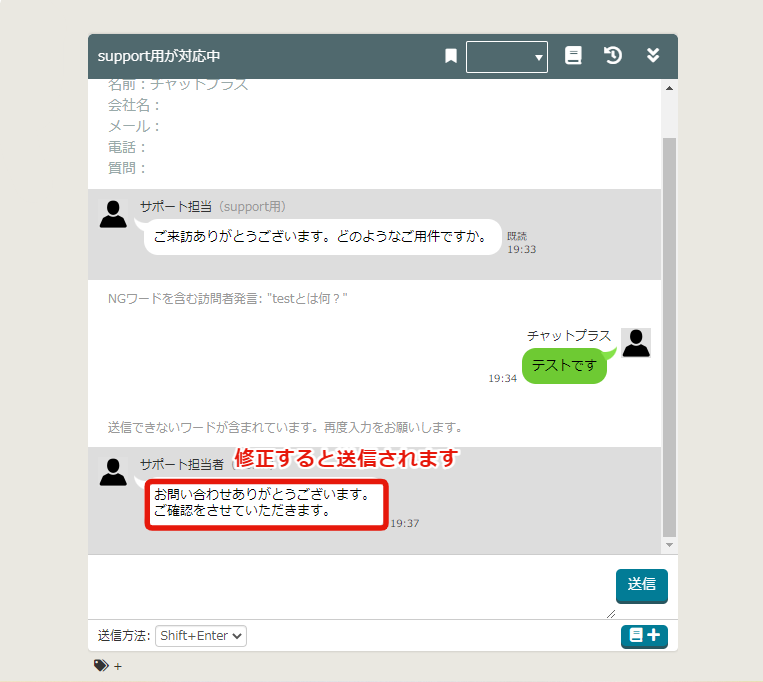This screenshot has width=763, height=682.
Task: Collapse chat with double-chevron down icon
Action: tap(653, 55)
